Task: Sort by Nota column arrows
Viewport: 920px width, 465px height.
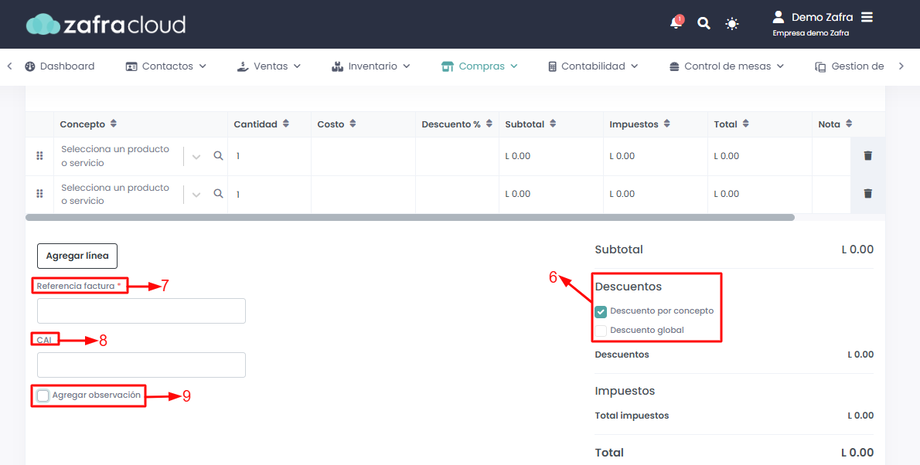Action: [x=848, y=124]
